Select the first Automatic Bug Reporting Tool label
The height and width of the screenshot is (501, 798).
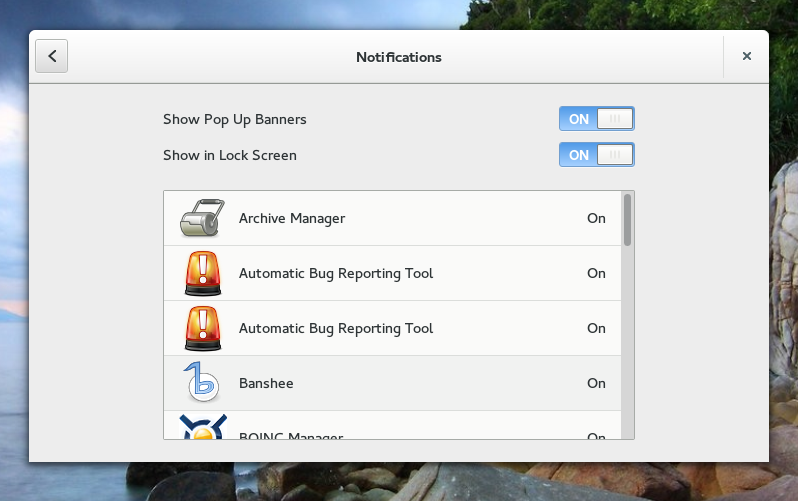tap(336, 273)
